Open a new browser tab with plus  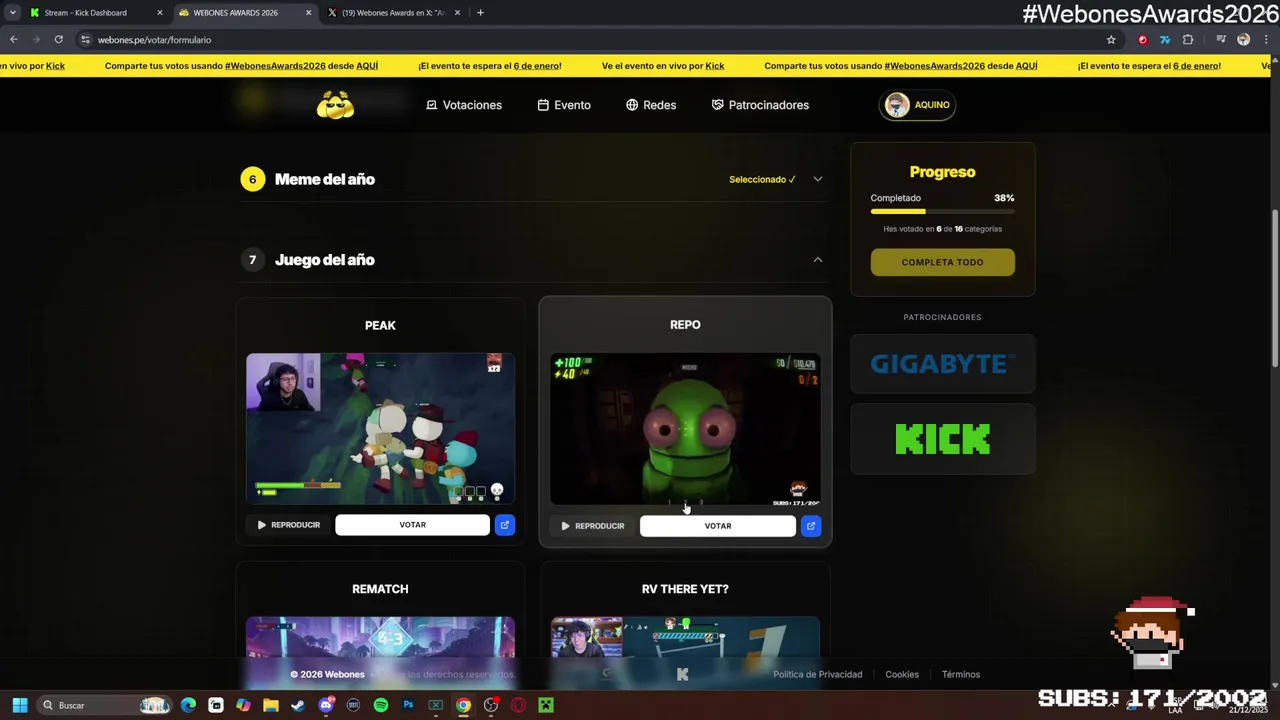[x=480, y=13]
